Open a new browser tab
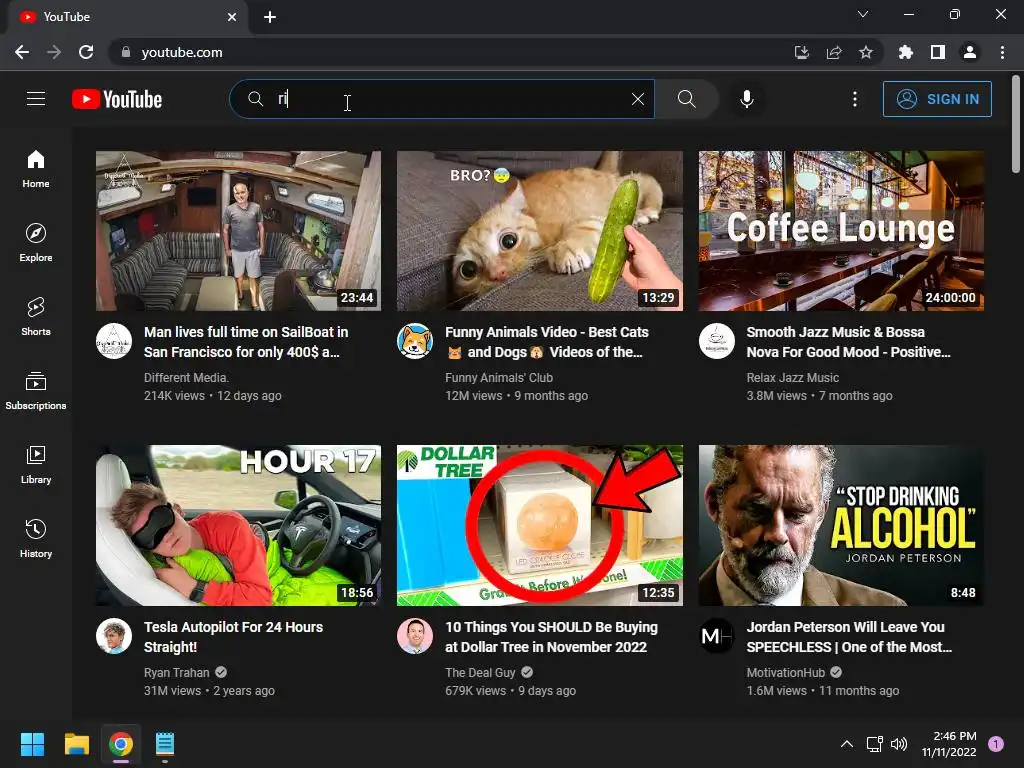The image size is (1024, 768). [270, 17]
